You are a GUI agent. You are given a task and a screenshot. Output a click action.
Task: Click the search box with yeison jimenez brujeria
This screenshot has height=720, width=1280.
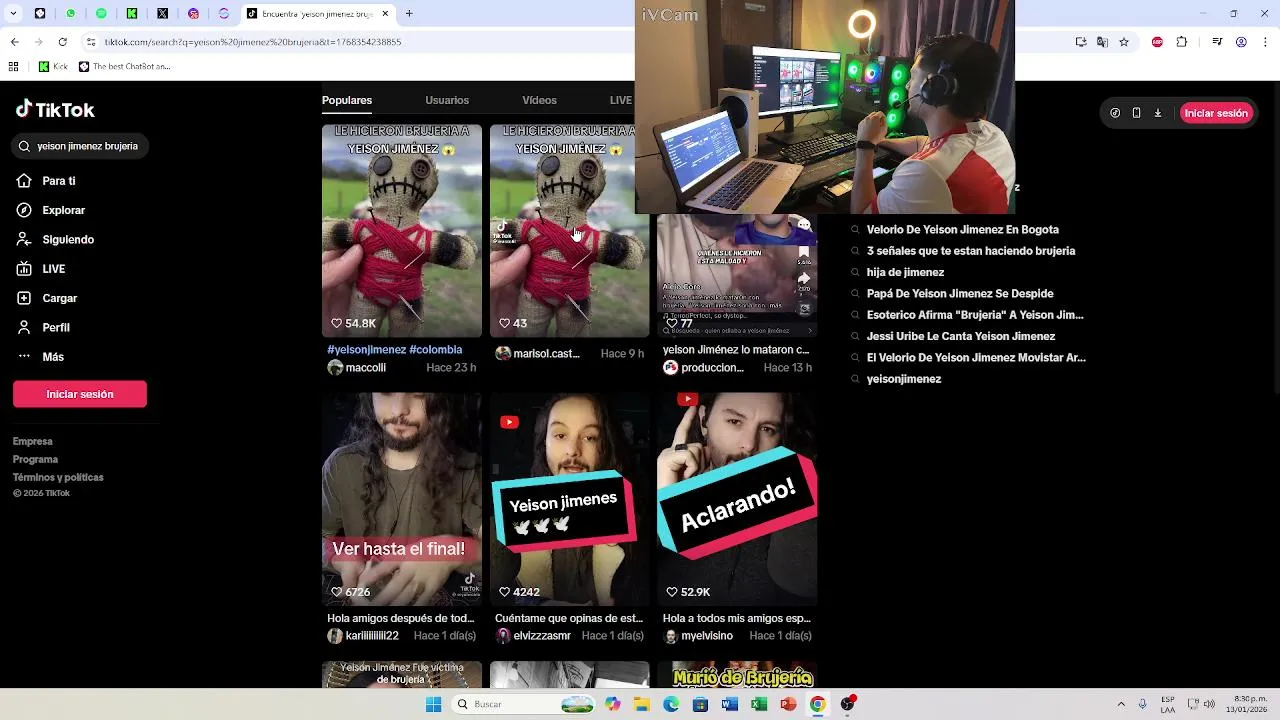[x=82, y=146]
